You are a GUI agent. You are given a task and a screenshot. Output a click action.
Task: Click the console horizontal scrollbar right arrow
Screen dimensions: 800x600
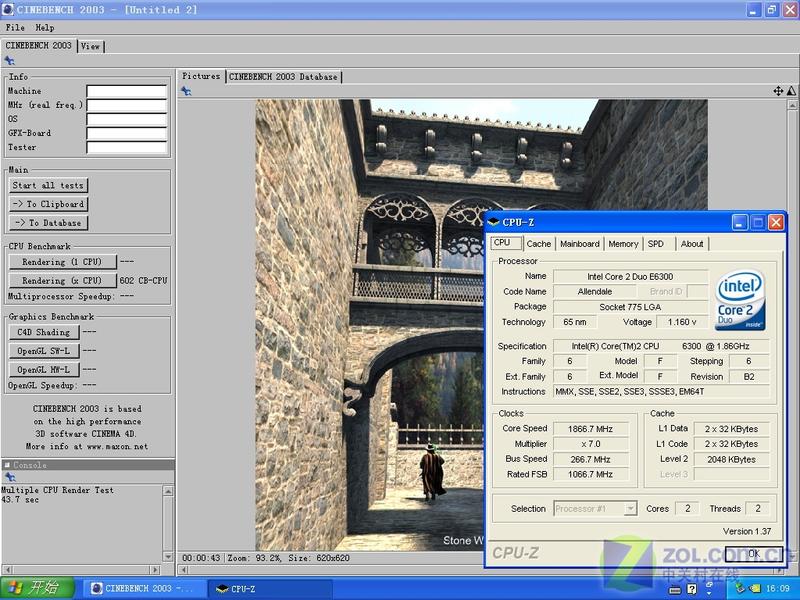coord(155,569)
